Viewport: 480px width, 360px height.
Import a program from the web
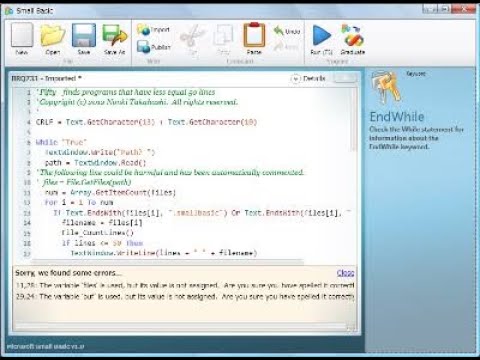pos(153,30)
